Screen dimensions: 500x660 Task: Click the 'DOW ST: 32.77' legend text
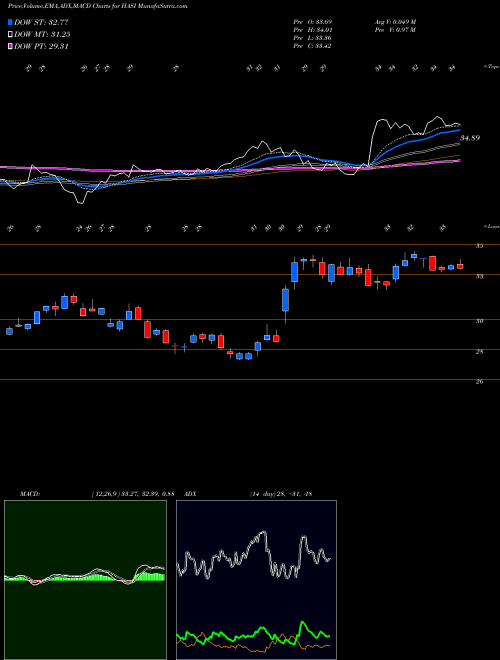click(x=41, y=22)
